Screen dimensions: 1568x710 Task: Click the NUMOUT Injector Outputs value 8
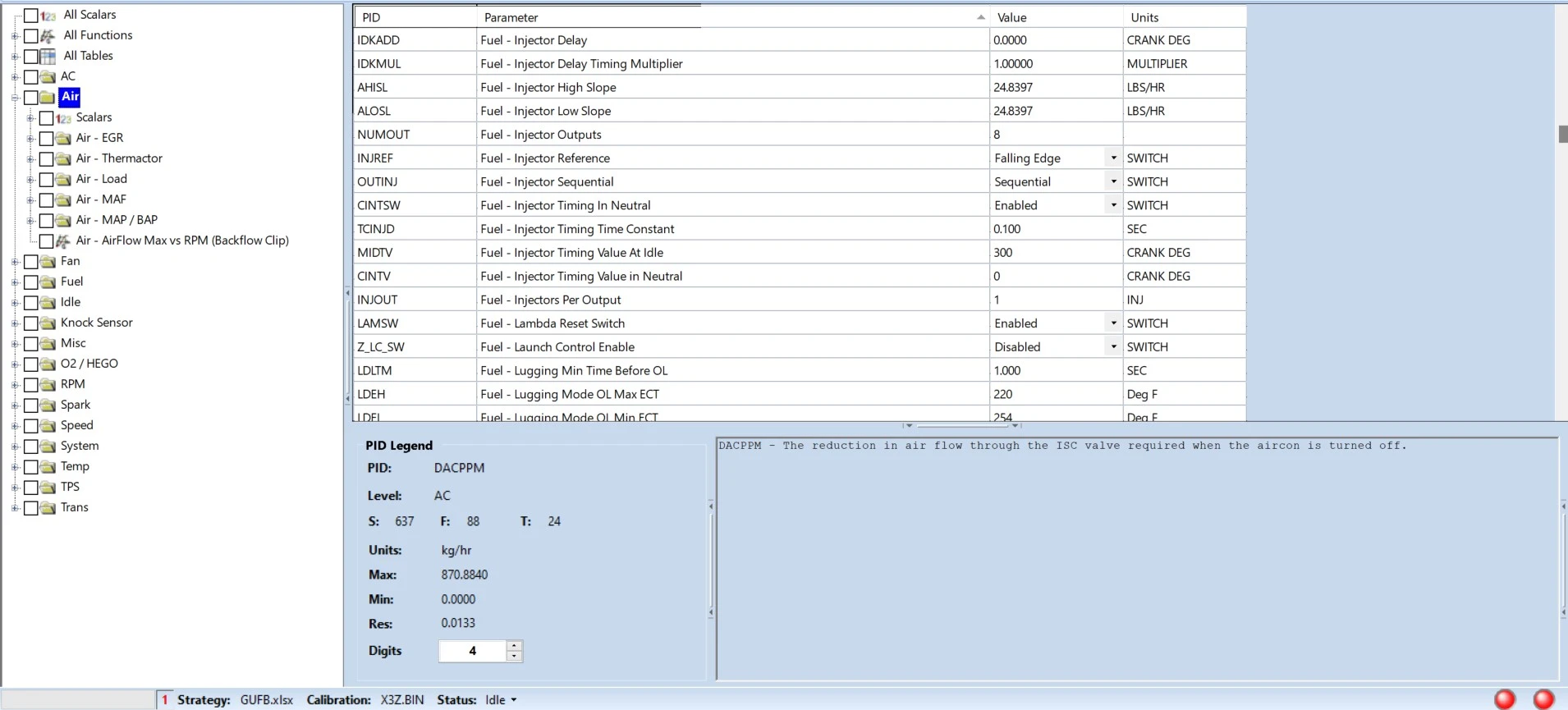tap(1057, 135)
